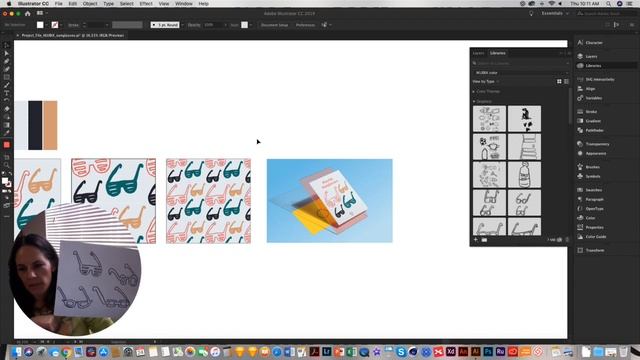The image size is (640, 360).
Task: Select the Type tool
Action: [x=7, y=93]
